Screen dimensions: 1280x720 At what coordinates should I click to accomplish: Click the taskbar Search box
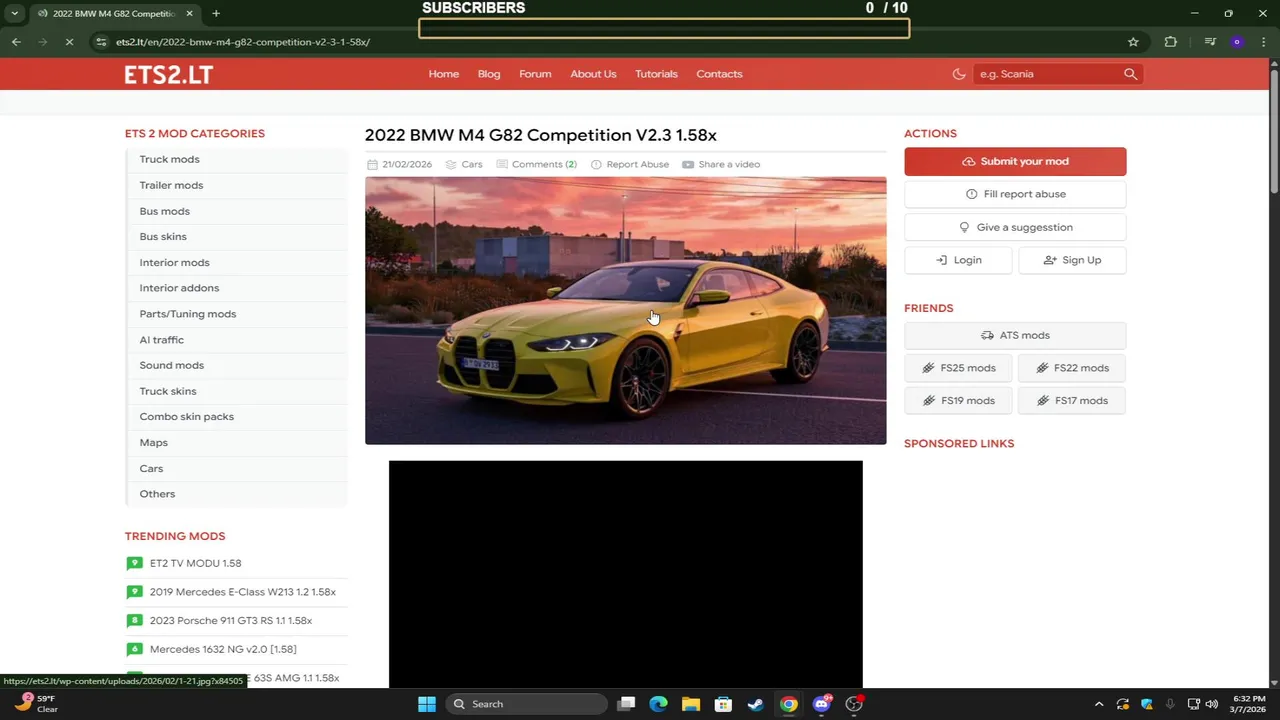coord(526,704)
